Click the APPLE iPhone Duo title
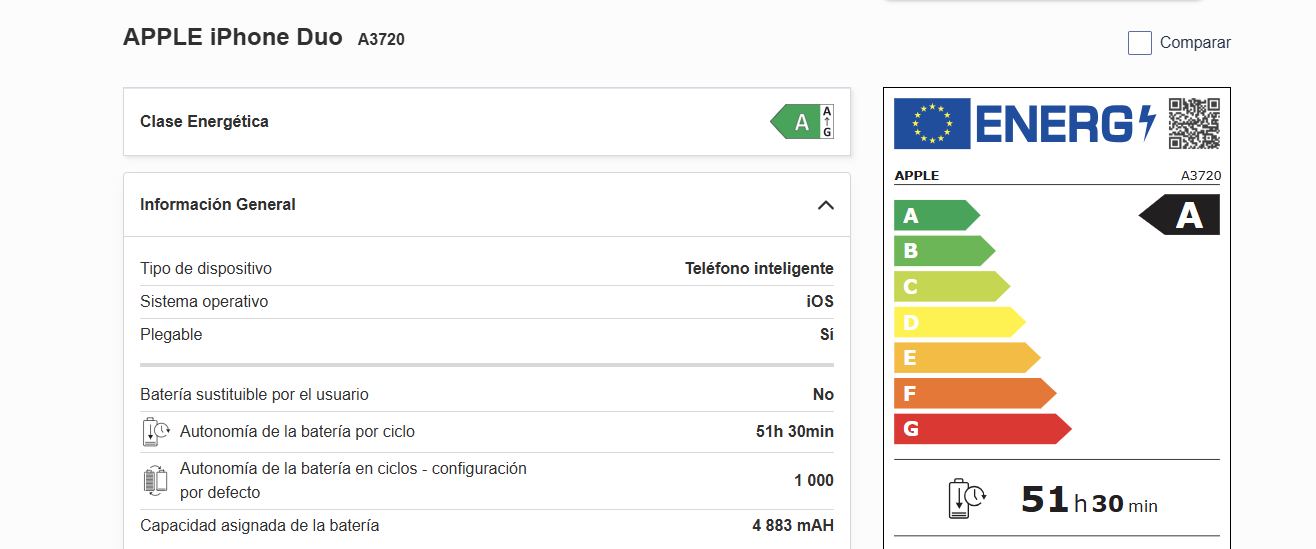Viewport: 1316px width, 549px height. [233, 38]
